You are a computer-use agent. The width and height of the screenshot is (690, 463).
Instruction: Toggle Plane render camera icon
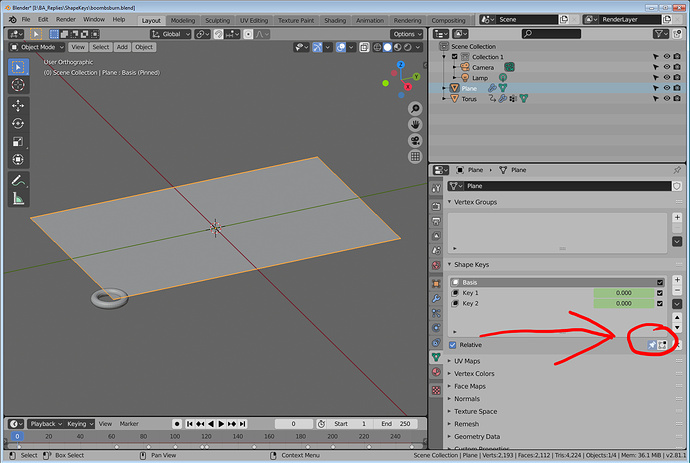pyautogui.click(x=677, y=88)
